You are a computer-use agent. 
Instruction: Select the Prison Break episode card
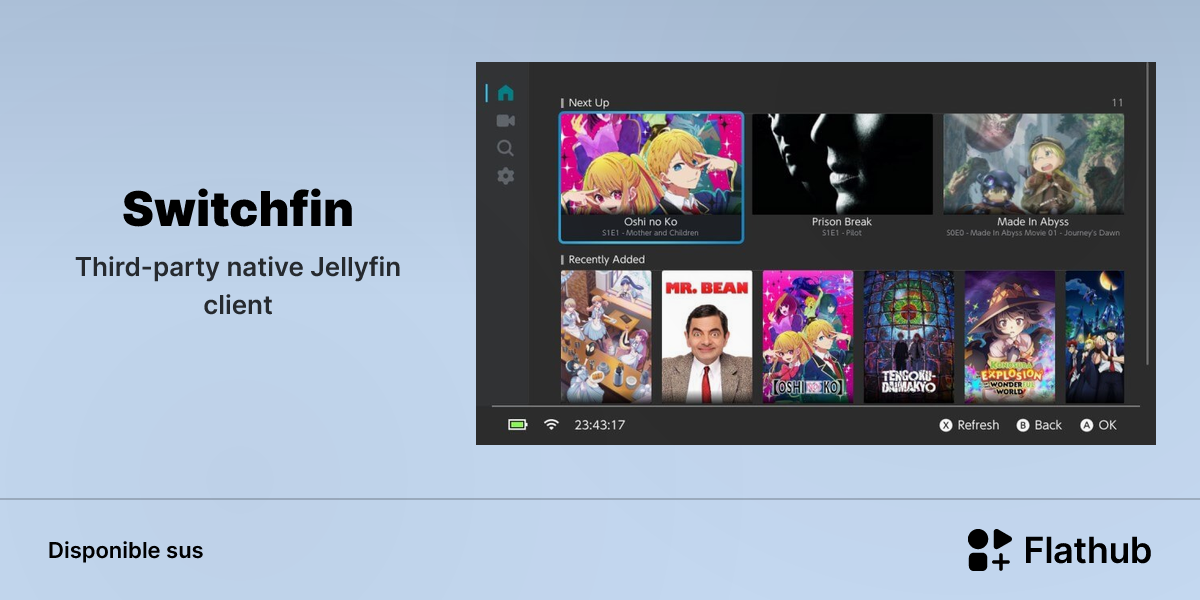(x=842, y=177)
